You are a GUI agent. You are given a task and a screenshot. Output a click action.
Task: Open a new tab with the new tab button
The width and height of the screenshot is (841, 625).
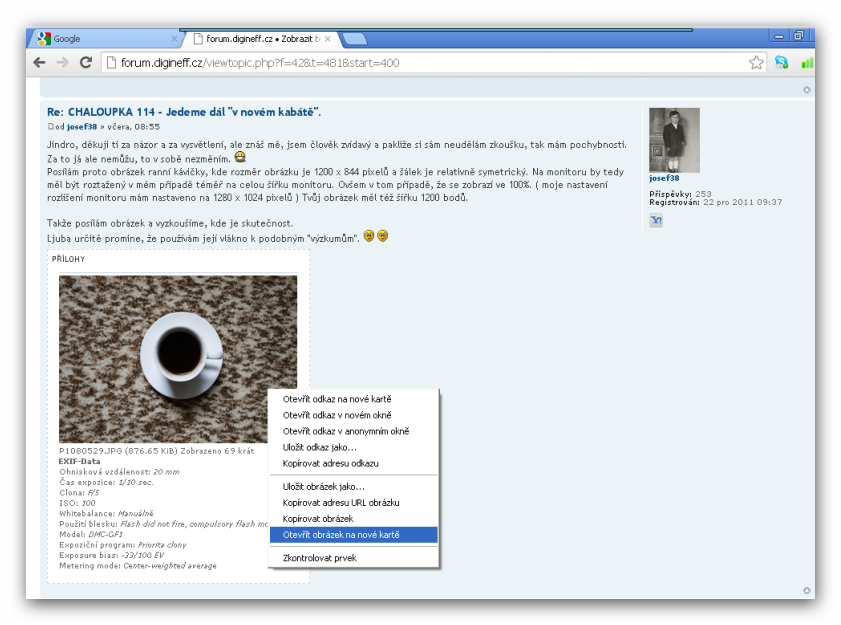point(355,39)
